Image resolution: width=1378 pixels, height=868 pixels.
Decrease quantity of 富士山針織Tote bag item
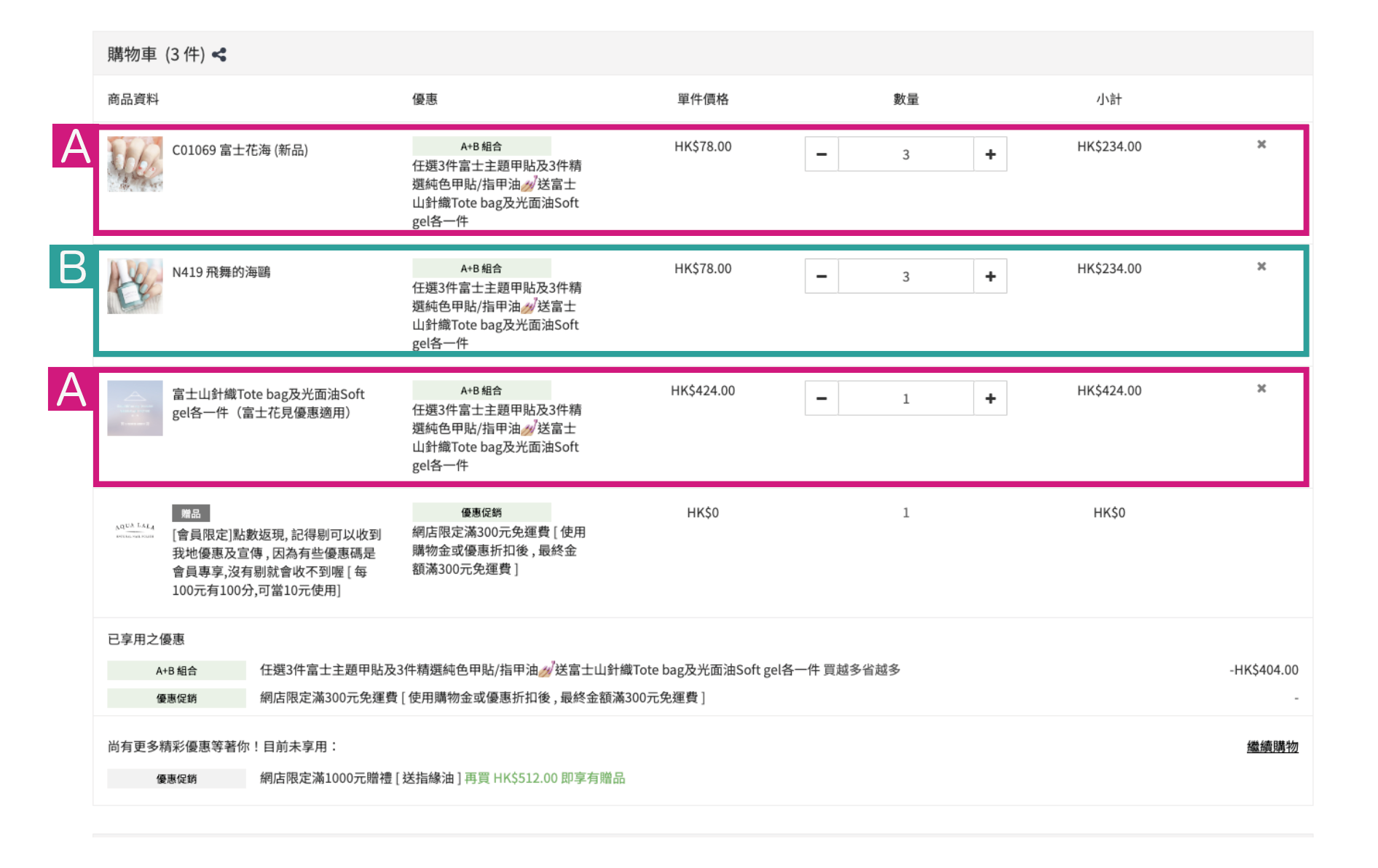pyautogui.click(x=822, y=399)
